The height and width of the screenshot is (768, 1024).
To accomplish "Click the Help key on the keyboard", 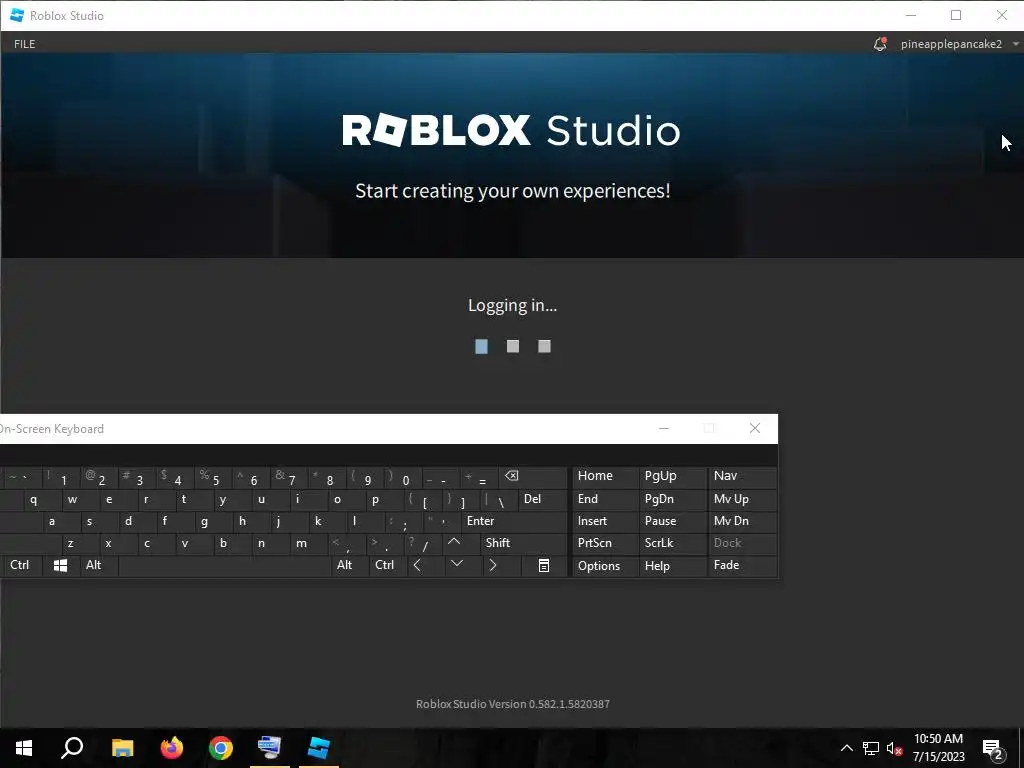I will tap(673, 566).
